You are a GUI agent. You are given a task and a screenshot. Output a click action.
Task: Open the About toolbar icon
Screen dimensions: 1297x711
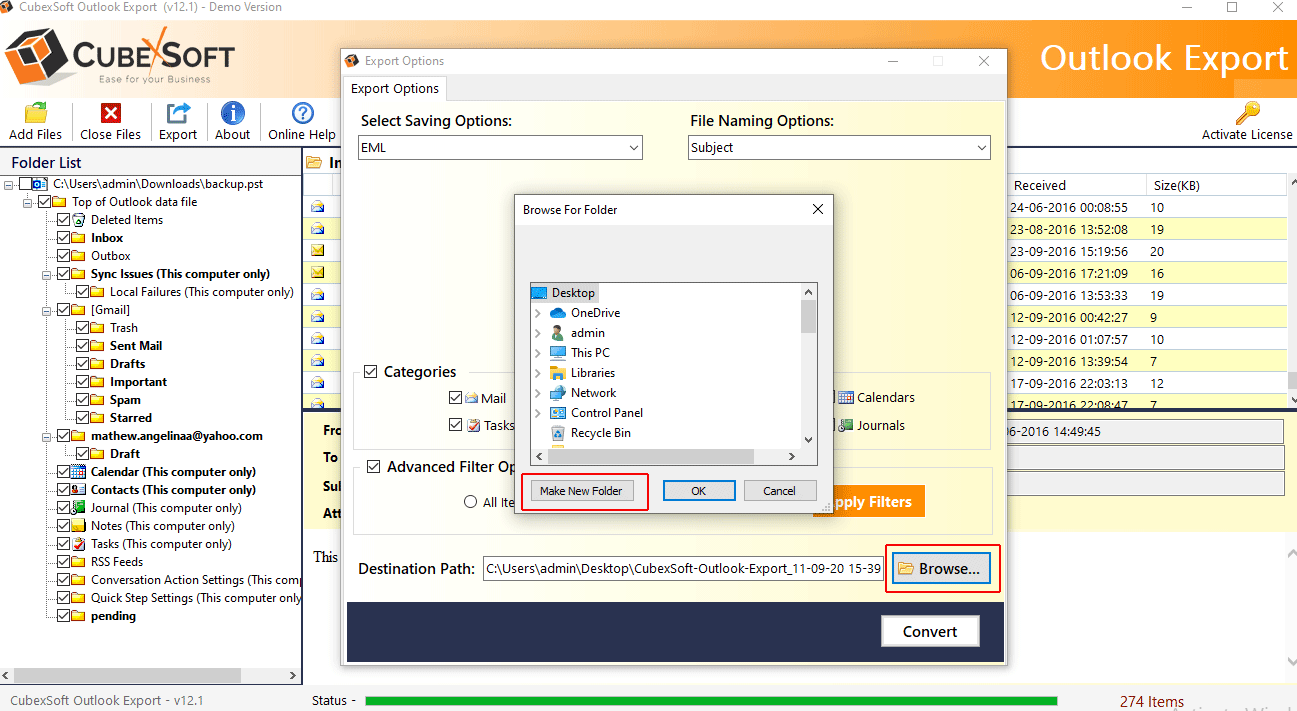coord(233,113)
